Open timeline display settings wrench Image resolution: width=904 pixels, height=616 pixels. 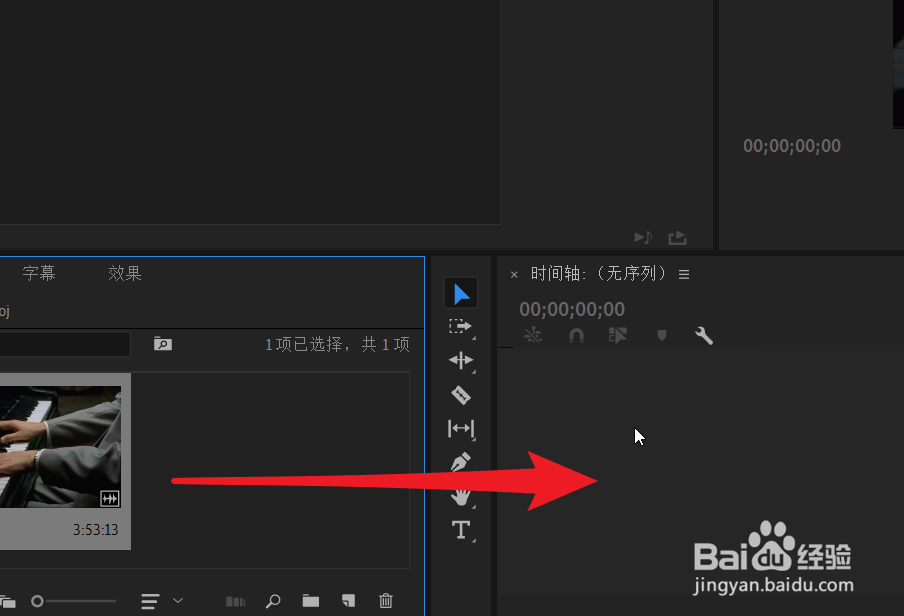click(x=704, y=336)
